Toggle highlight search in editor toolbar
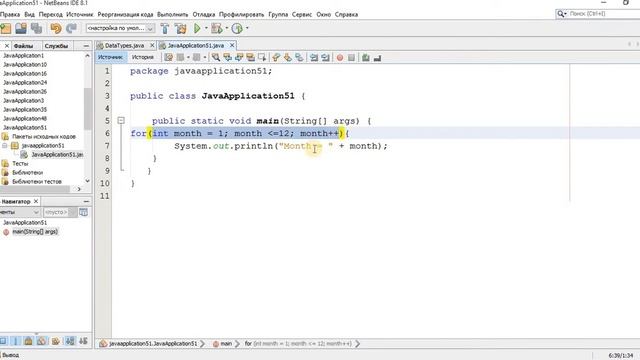 coord(251,58)
